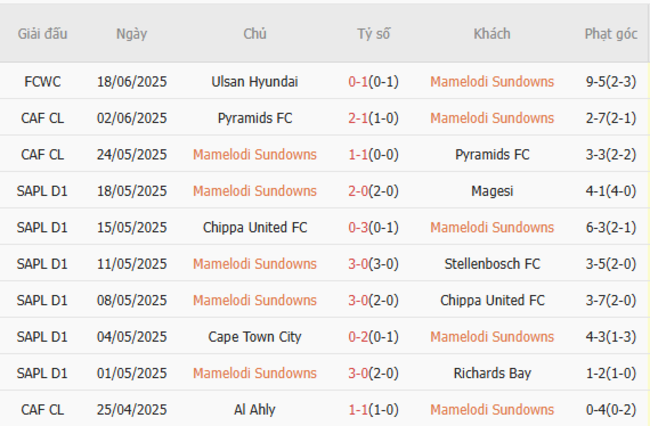
Task: Select the 'Chủ' column header
Action: [254, 34]
